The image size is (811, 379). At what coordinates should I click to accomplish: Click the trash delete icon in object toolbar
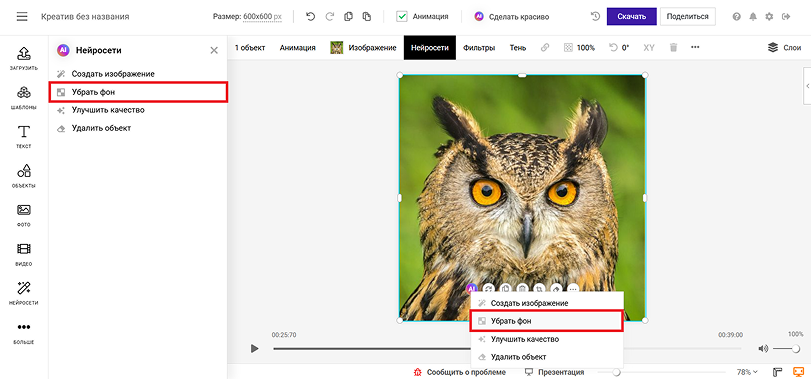tap(673, 48)
